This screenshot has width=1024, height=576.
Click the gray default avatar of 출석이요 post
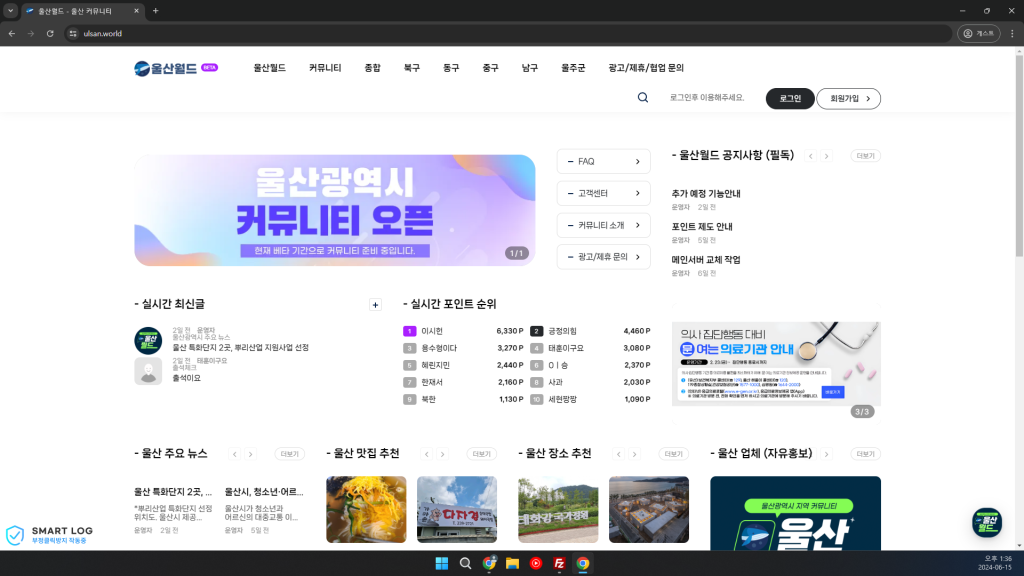coord(148,371)
